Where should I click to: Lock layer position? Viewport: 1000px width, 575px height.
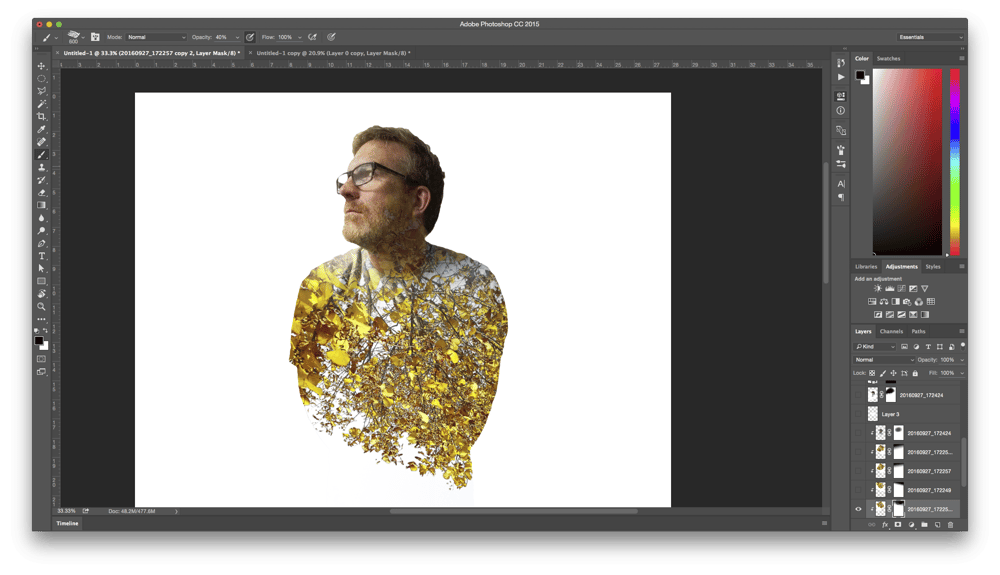(x=893, y=373)
